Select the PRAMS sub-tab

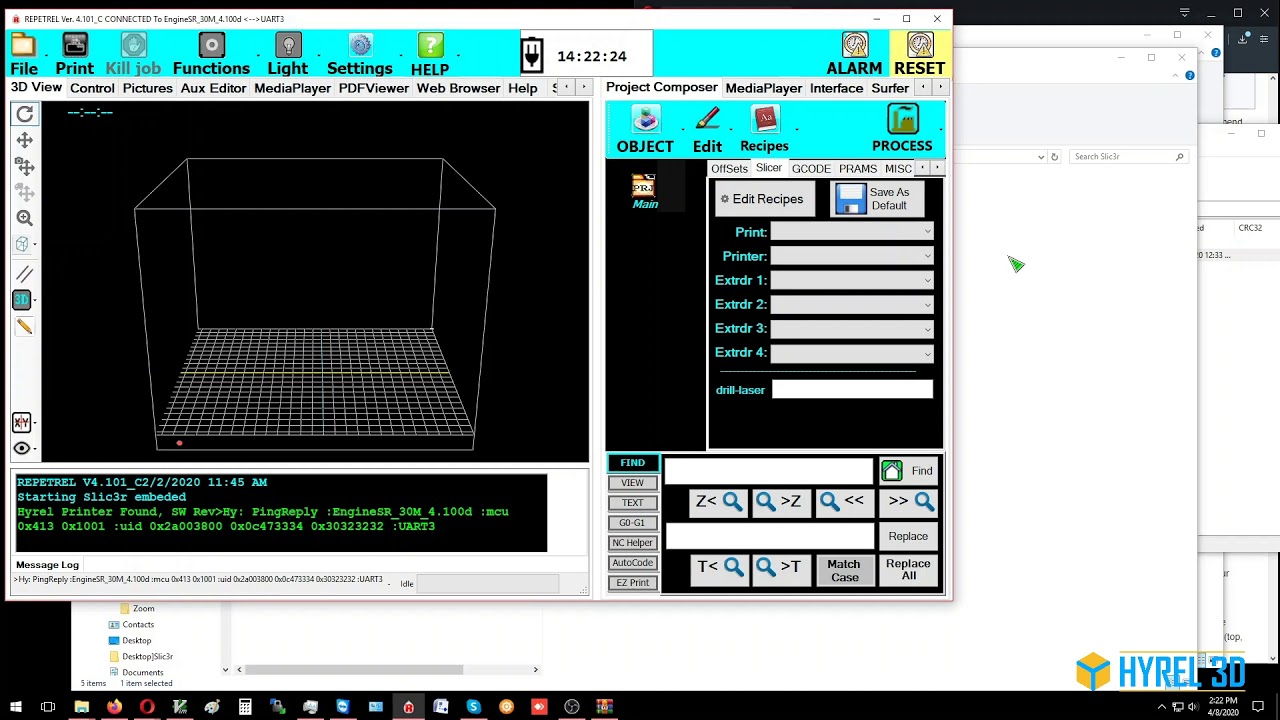(858, 169)
